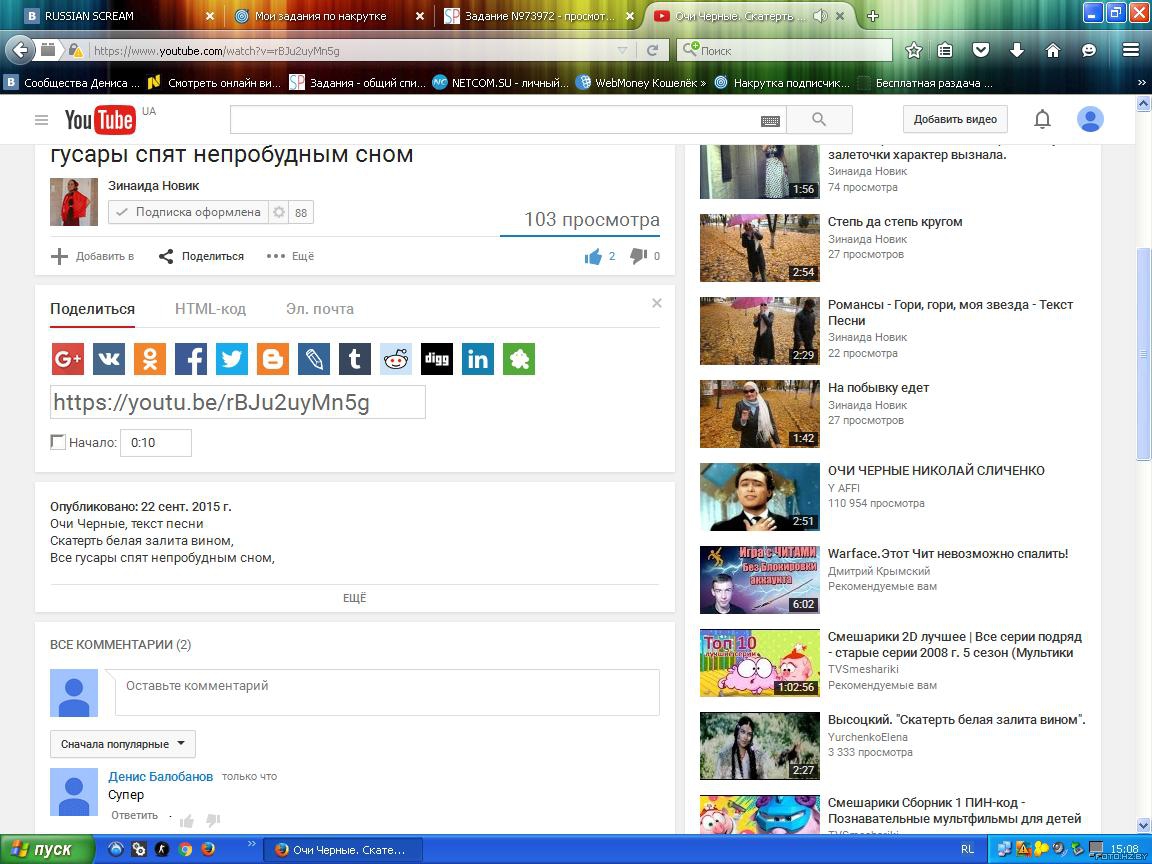This screenshot has width=1152, height=864.
Task: Share the video on Blogger
Action: [x=273, y=359]
